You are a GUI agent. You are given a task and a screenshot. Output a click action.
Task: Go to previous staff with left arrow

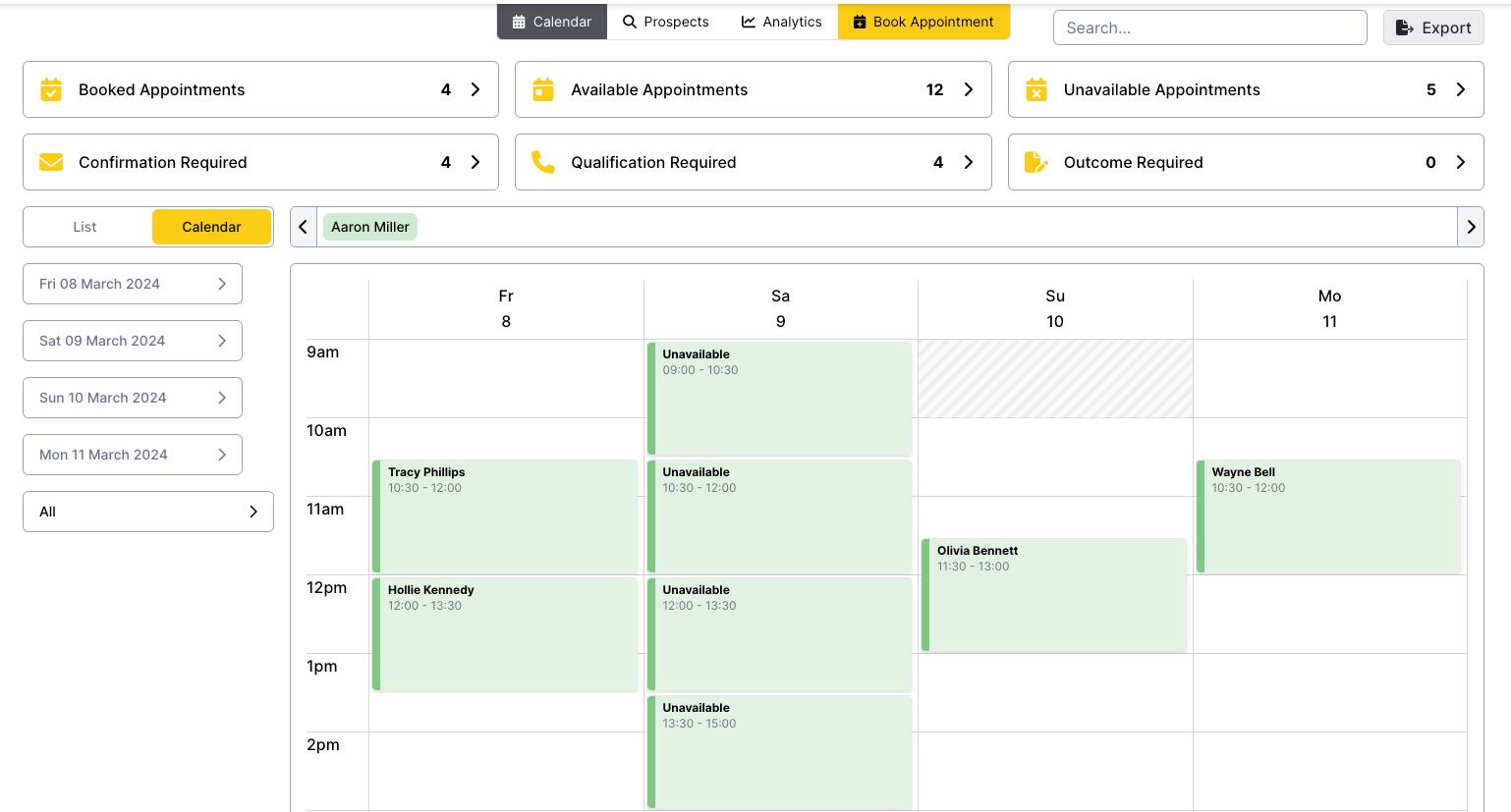[304, 227]
